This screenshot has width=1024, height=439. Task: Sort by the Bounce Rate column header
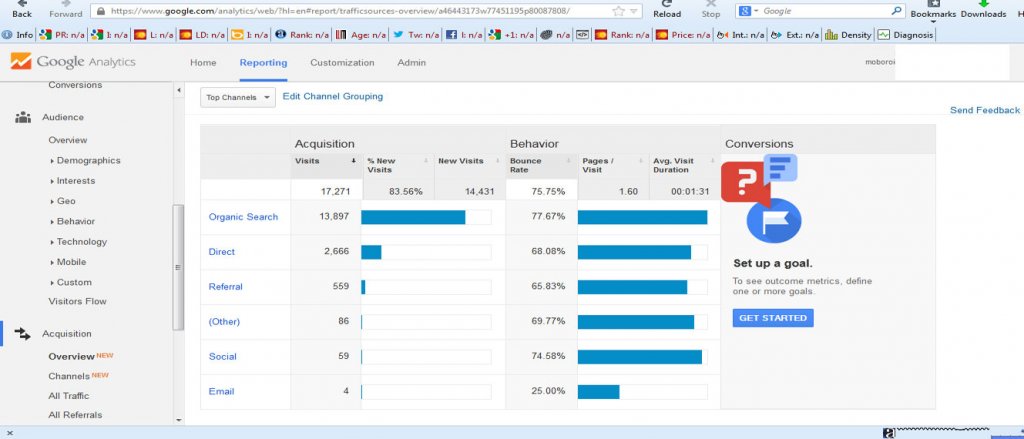541,167
